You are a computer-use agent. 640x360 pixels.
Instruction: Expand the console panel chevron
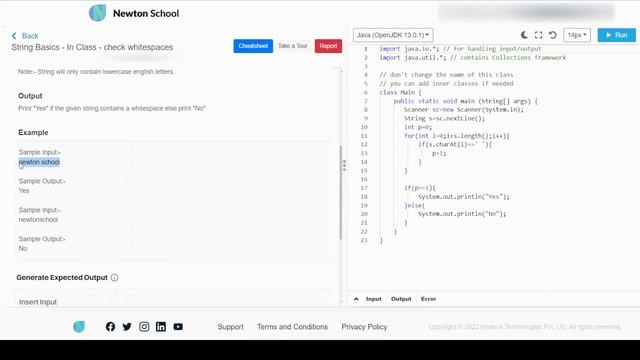click(x=356, y=299)
